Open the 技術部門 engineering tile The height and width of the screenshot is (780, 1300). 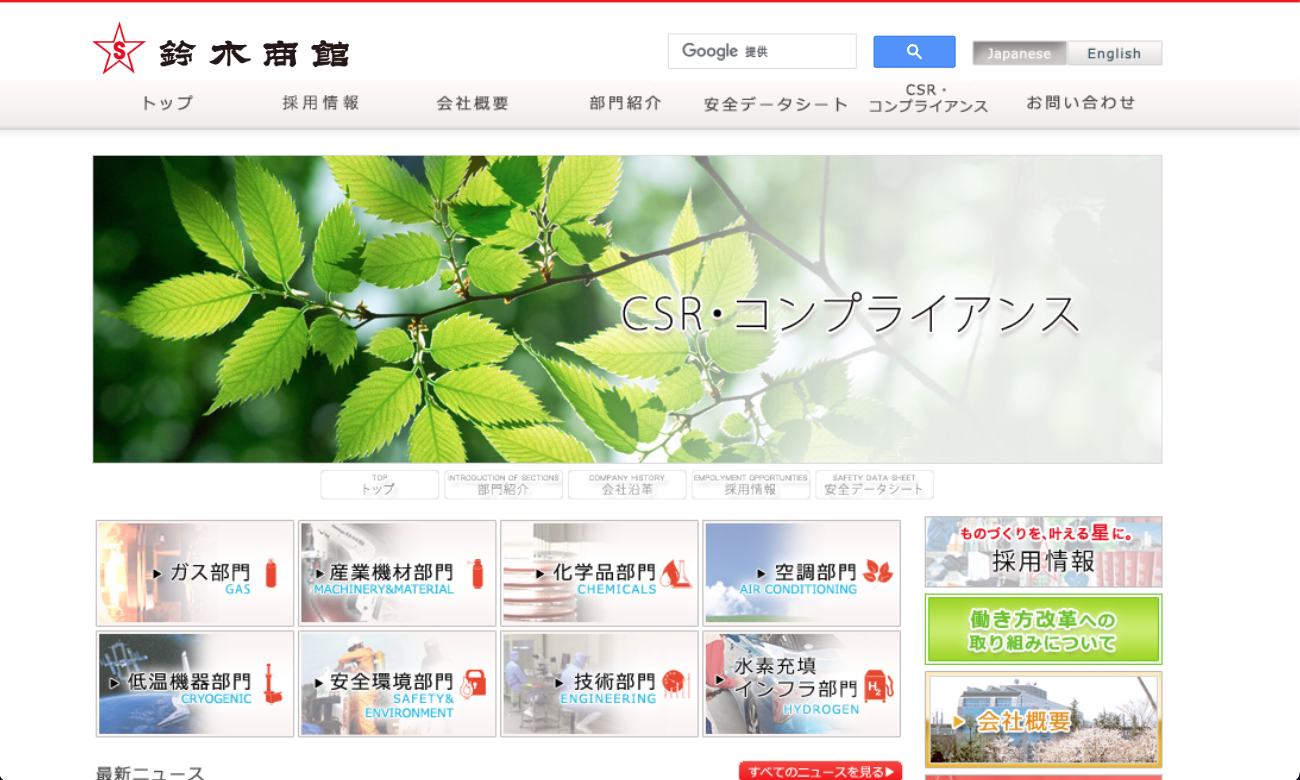click(x=599, y=683)
